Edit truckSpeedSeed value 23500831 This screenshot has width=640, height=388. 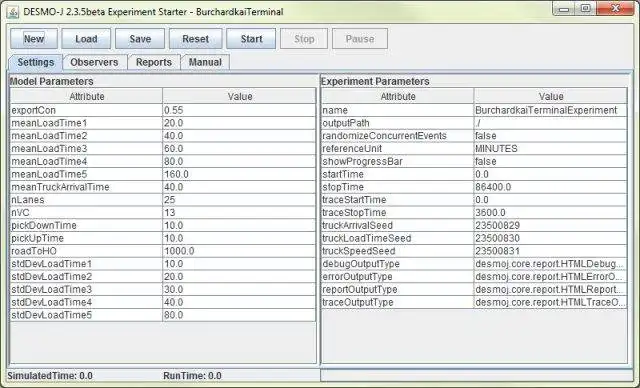pyautogui.click(x=551, y=251)
